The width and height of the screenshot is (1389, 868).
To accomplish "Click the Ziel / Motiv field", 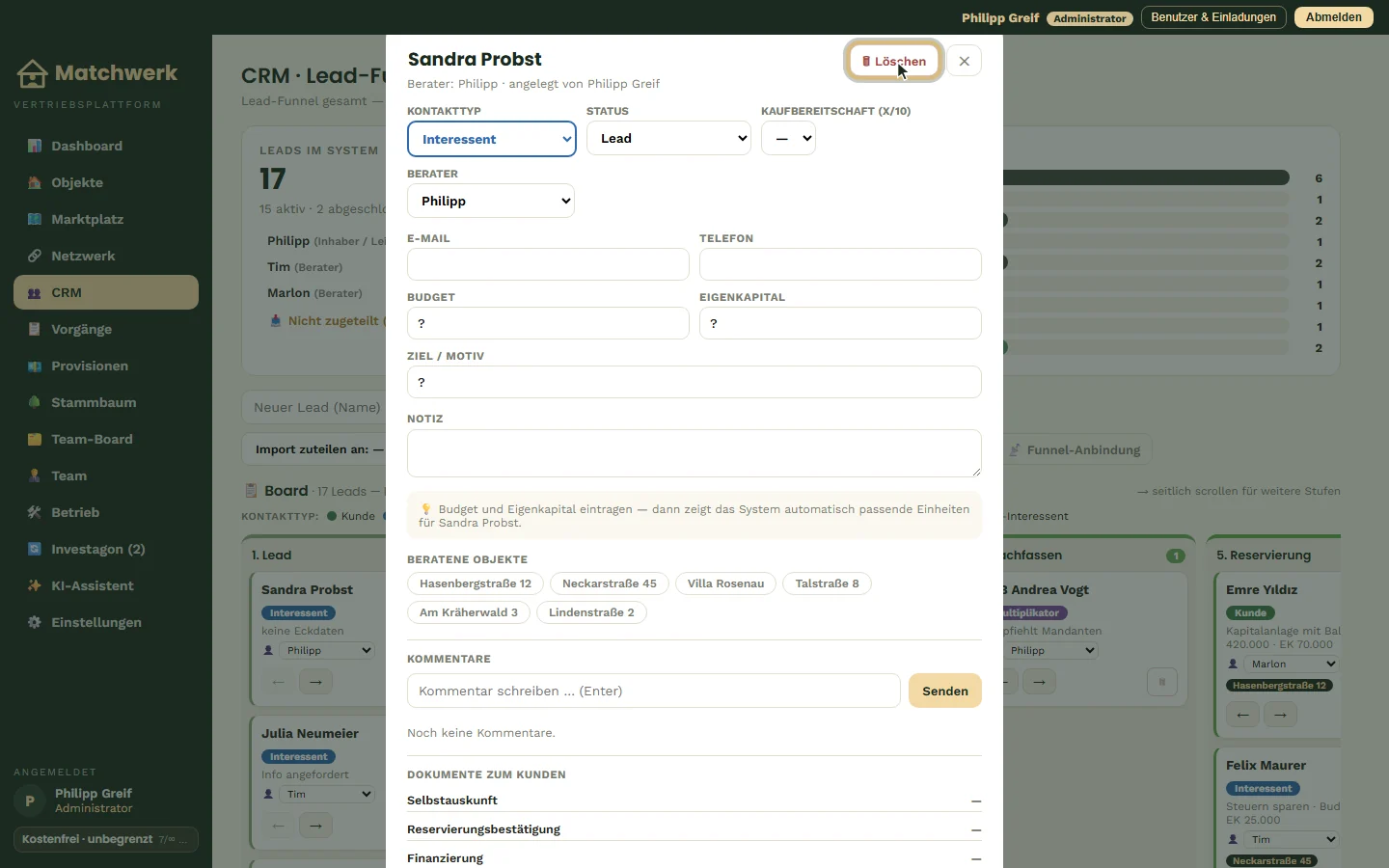I will click(x=694, y=382).
